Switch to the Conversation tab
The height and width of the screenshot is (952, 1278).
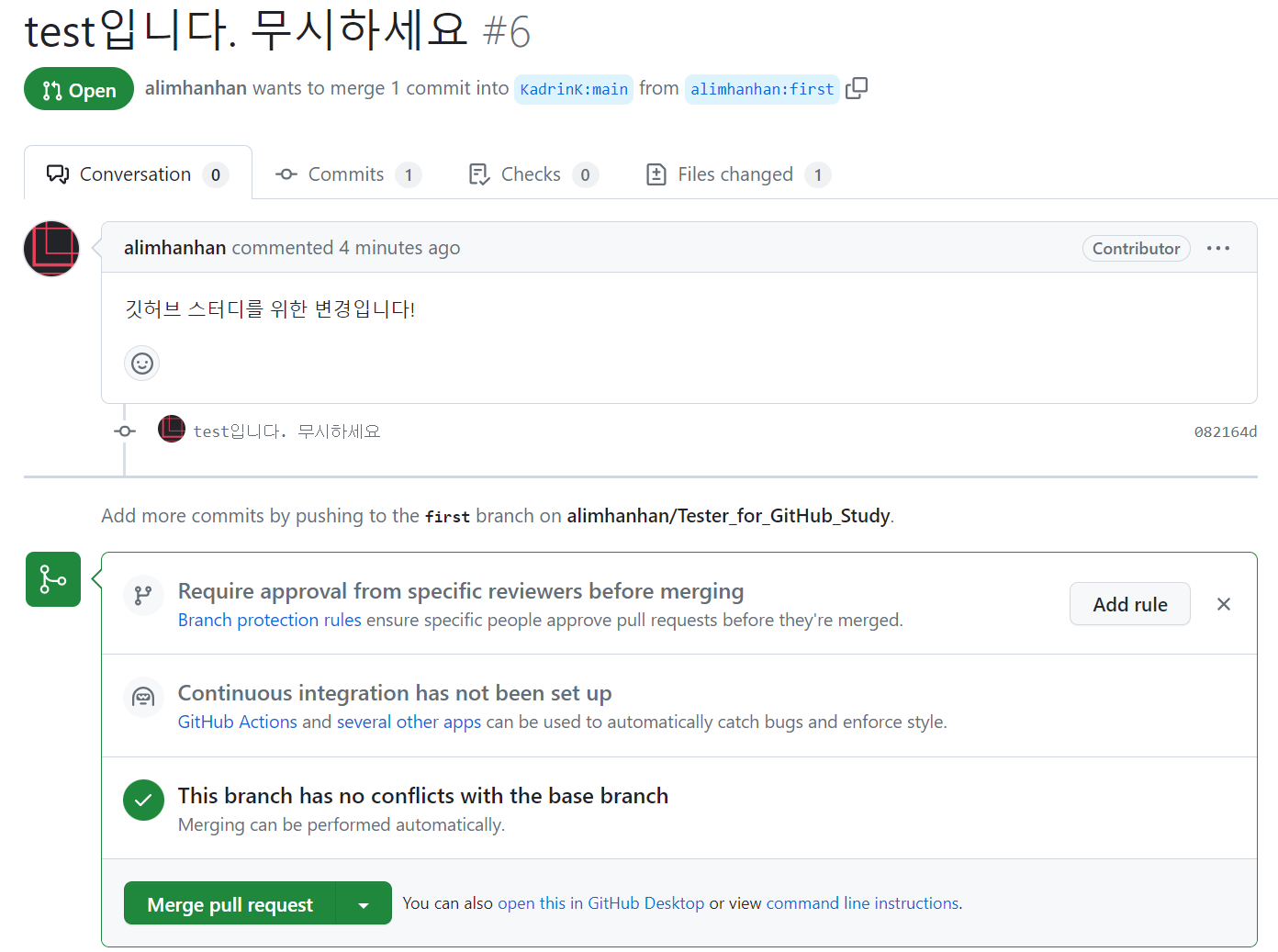(138, 174)
